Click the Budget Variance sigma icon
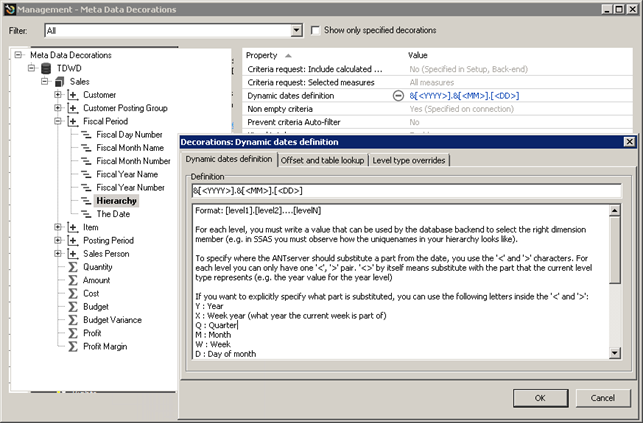 (73, 320)
